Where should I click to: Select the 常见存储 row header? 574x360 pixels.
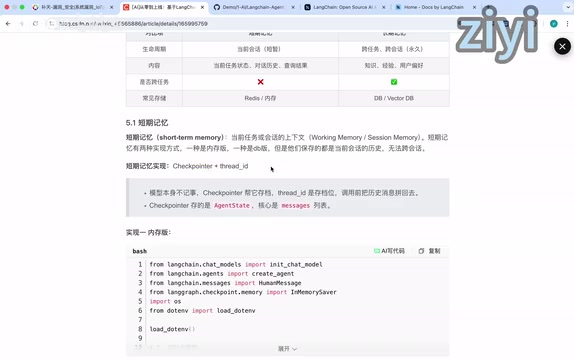coord(154,98)
